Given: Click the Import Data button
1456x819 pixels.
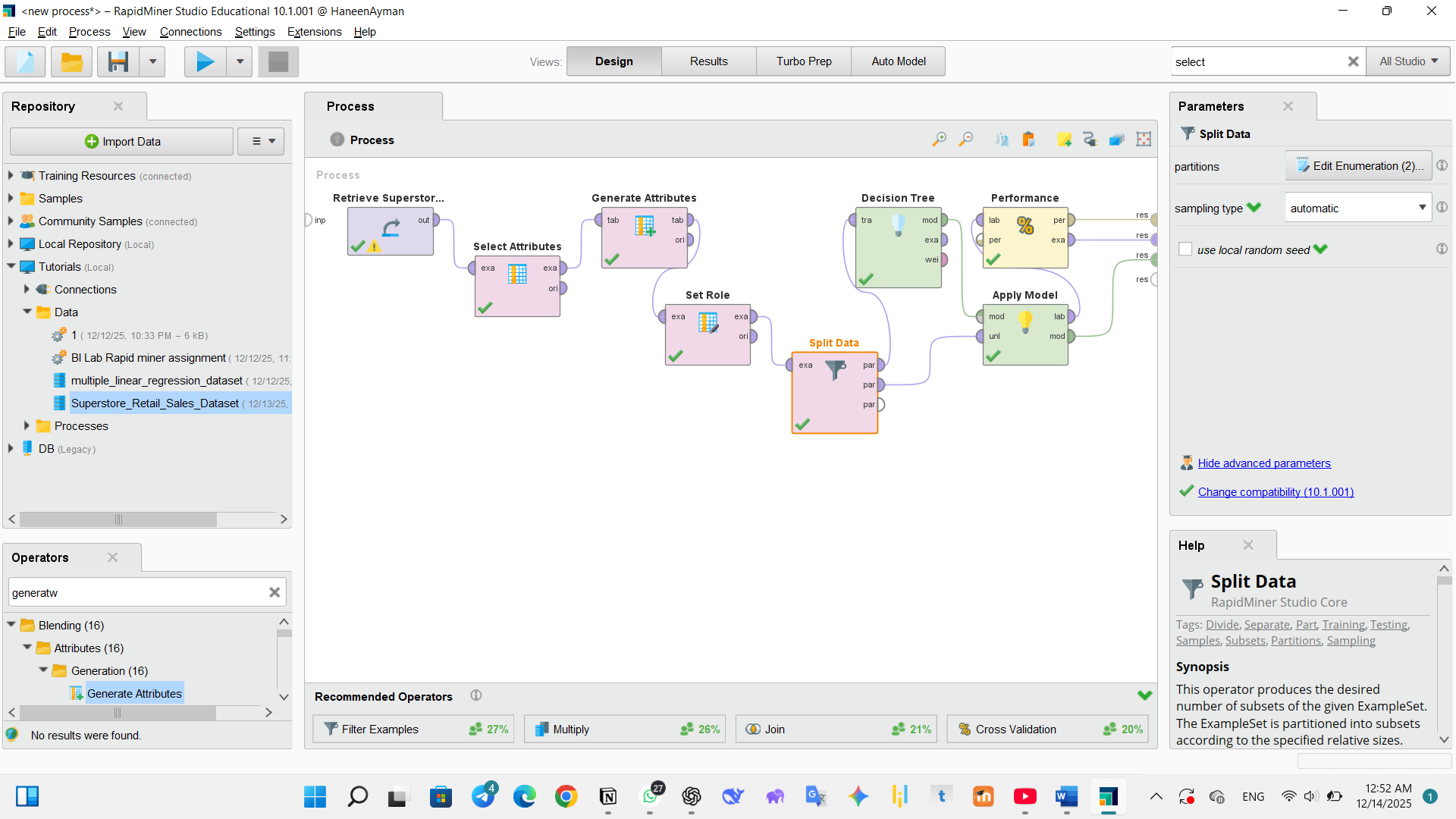Looking at the screenshot, I should [122, 141].
